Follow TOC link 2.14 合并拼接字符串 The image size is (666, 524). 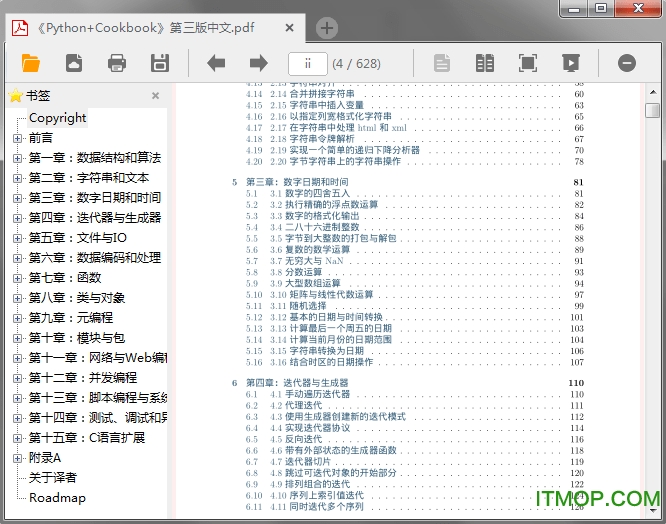coord(313,94)
